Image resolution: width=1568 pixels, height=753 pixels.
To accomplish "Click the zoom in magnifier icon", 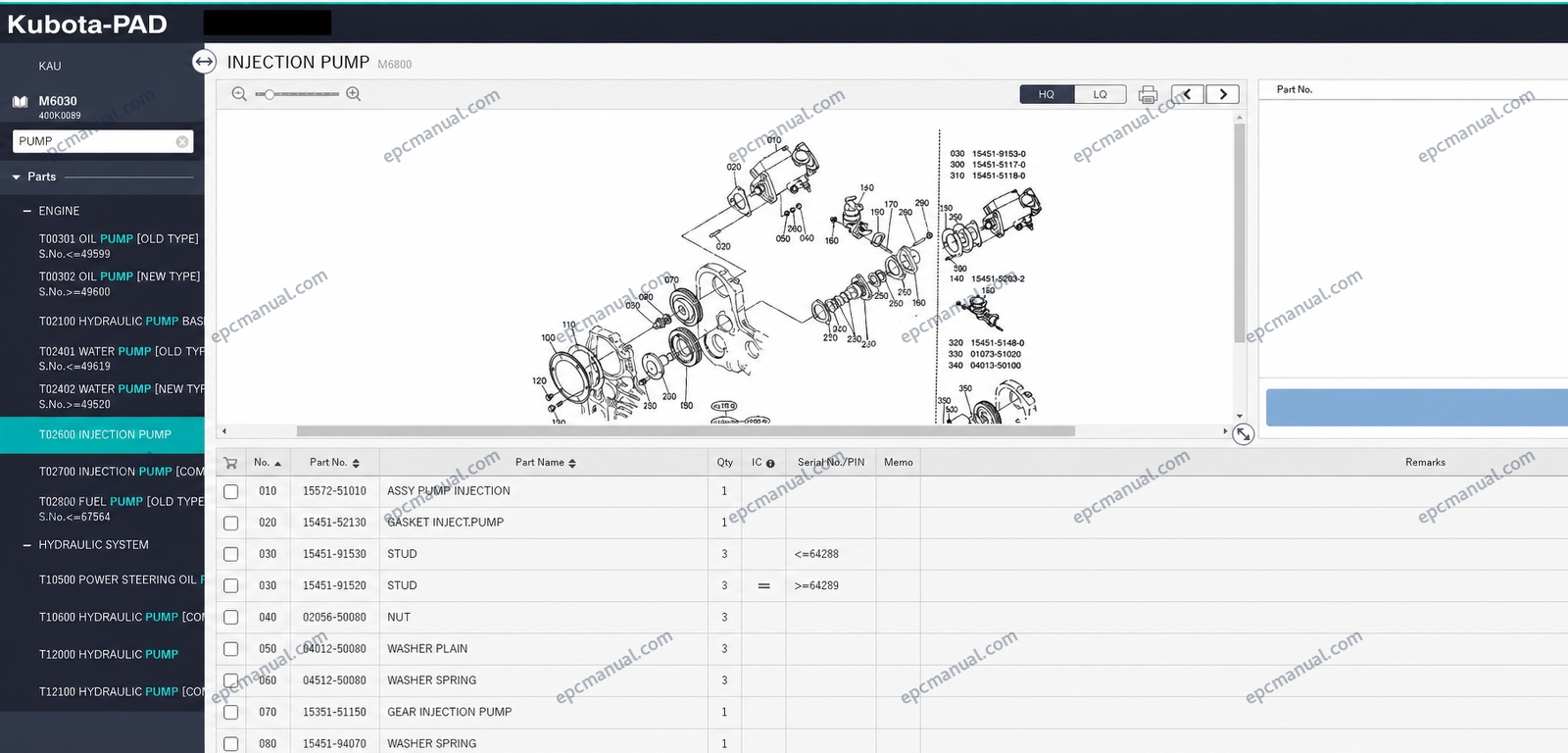I will tap(354, 94).
